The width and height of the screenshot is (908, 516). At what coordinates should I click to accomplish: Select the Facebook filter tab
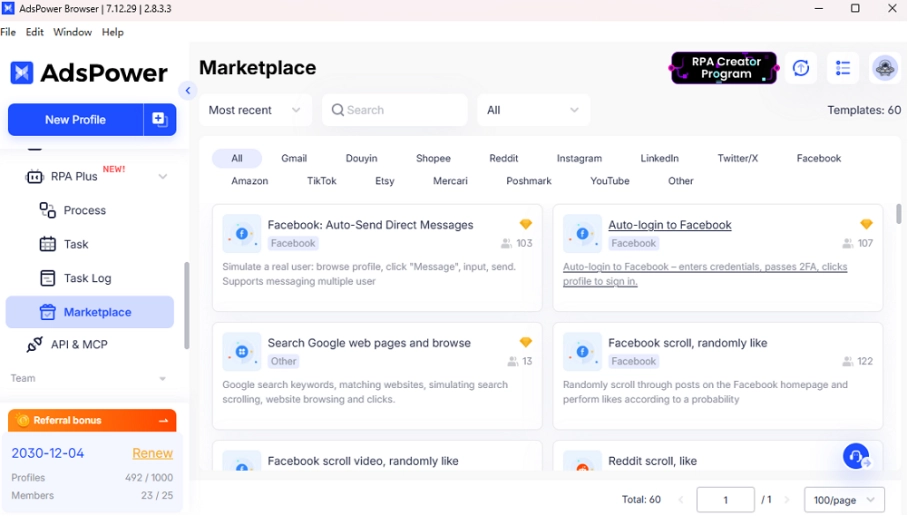pyautogui.click(x=819, y=158)
